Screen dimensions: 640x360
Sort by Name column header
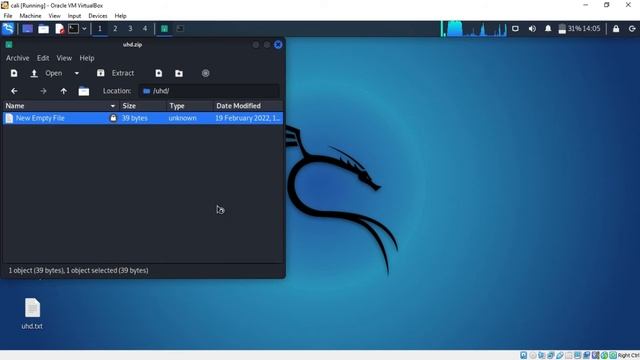(60, 106)
